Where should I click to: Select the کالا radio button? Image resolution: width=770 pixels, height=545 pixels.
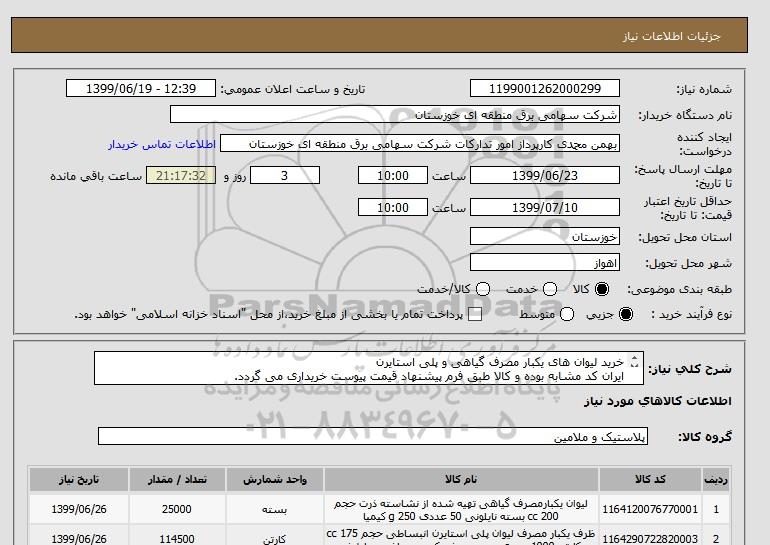(601, 289)
